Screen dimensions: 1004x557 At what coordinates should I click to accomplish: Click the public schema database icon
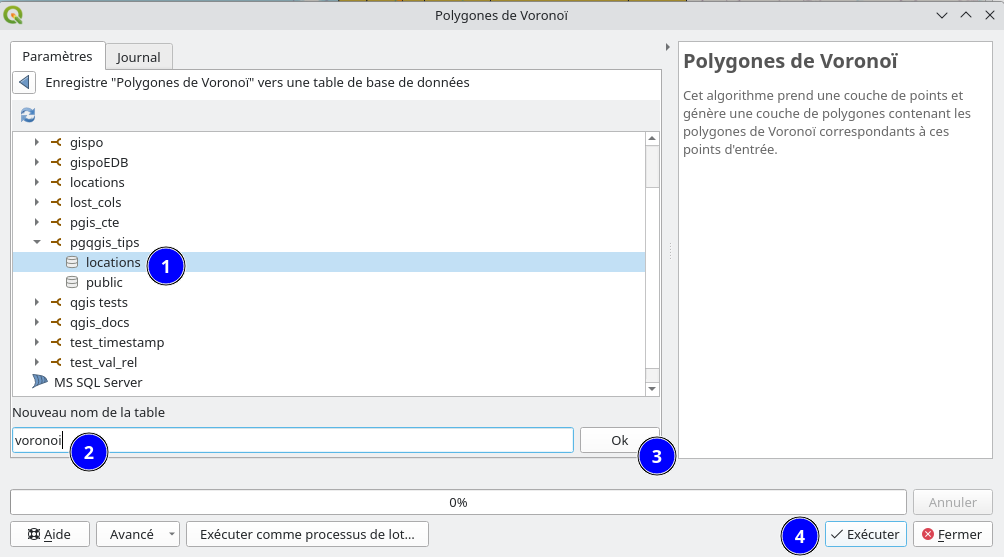tap(72, 282)
